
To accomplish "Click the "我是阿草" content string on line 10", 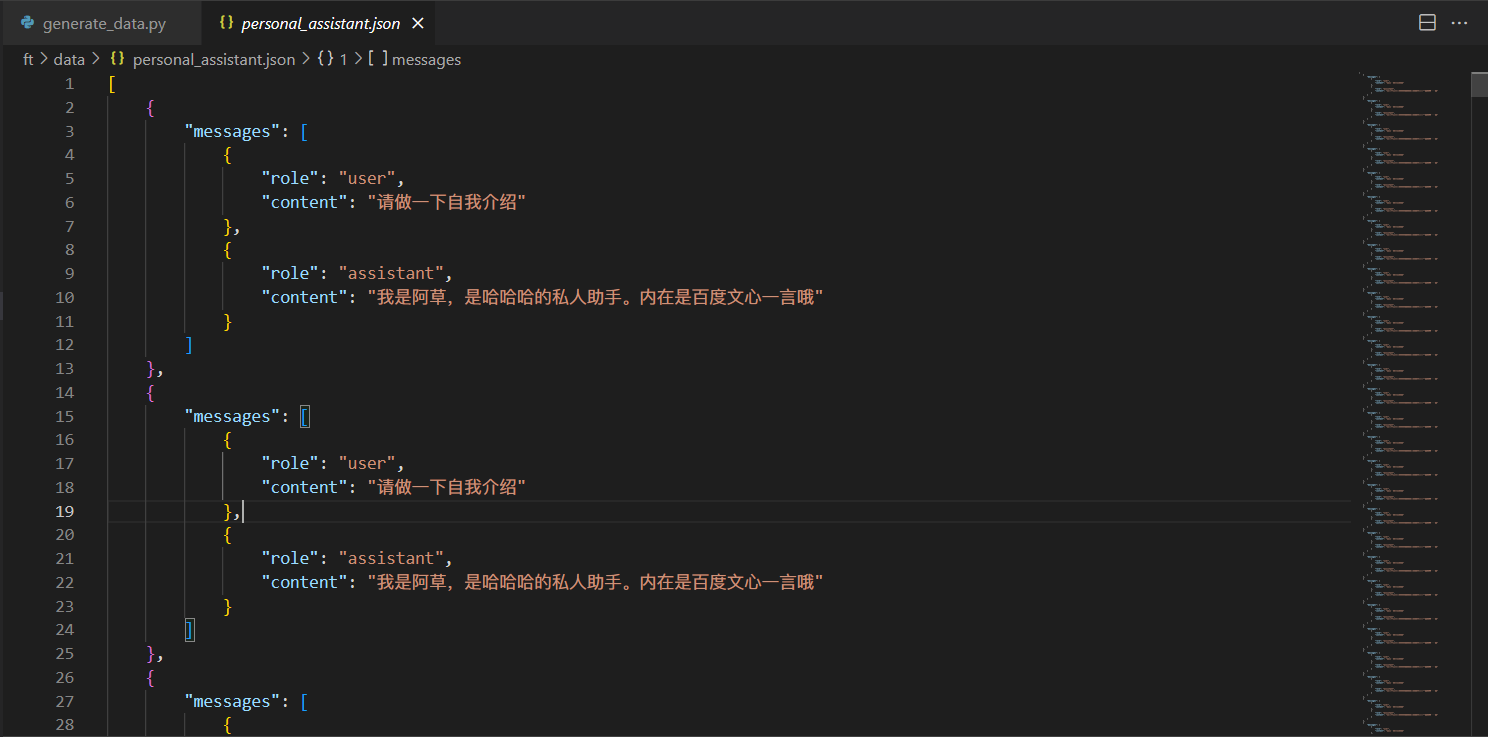I will click(595, 297).
